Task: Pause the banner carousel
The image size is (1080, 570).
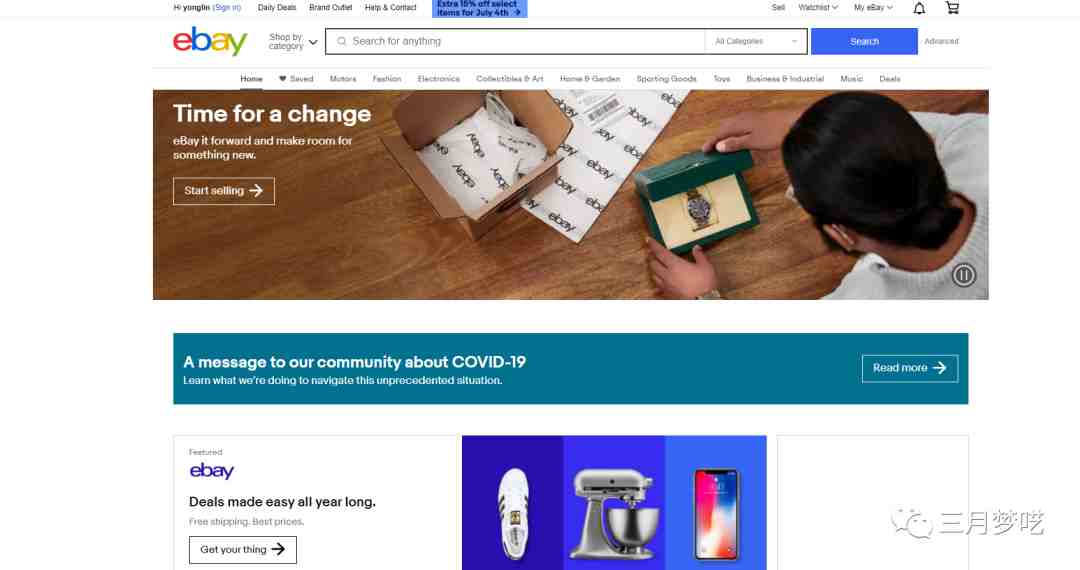Action: [964, 275]
